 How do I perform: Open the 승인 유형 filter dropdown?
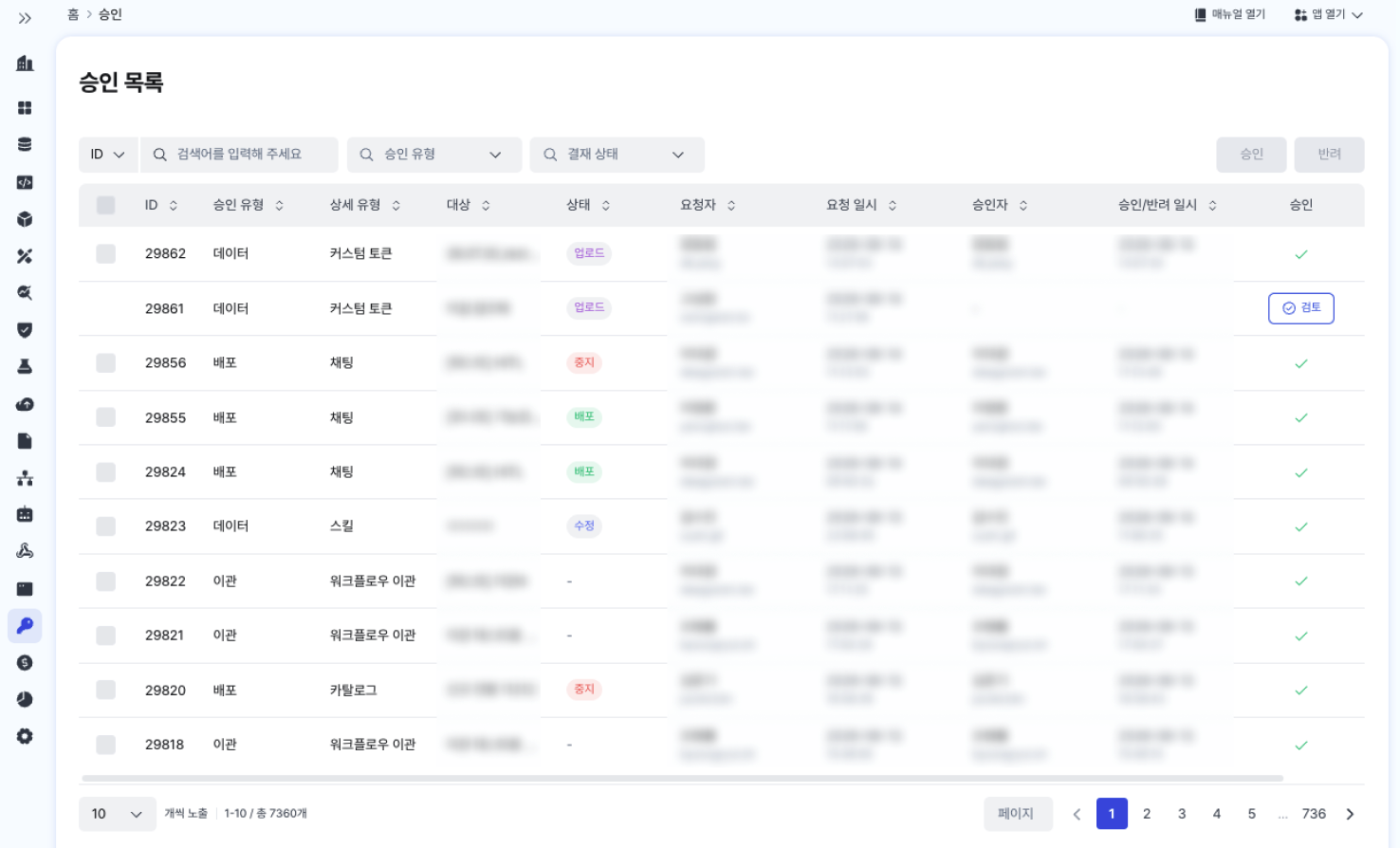click(x=434, y=155)
